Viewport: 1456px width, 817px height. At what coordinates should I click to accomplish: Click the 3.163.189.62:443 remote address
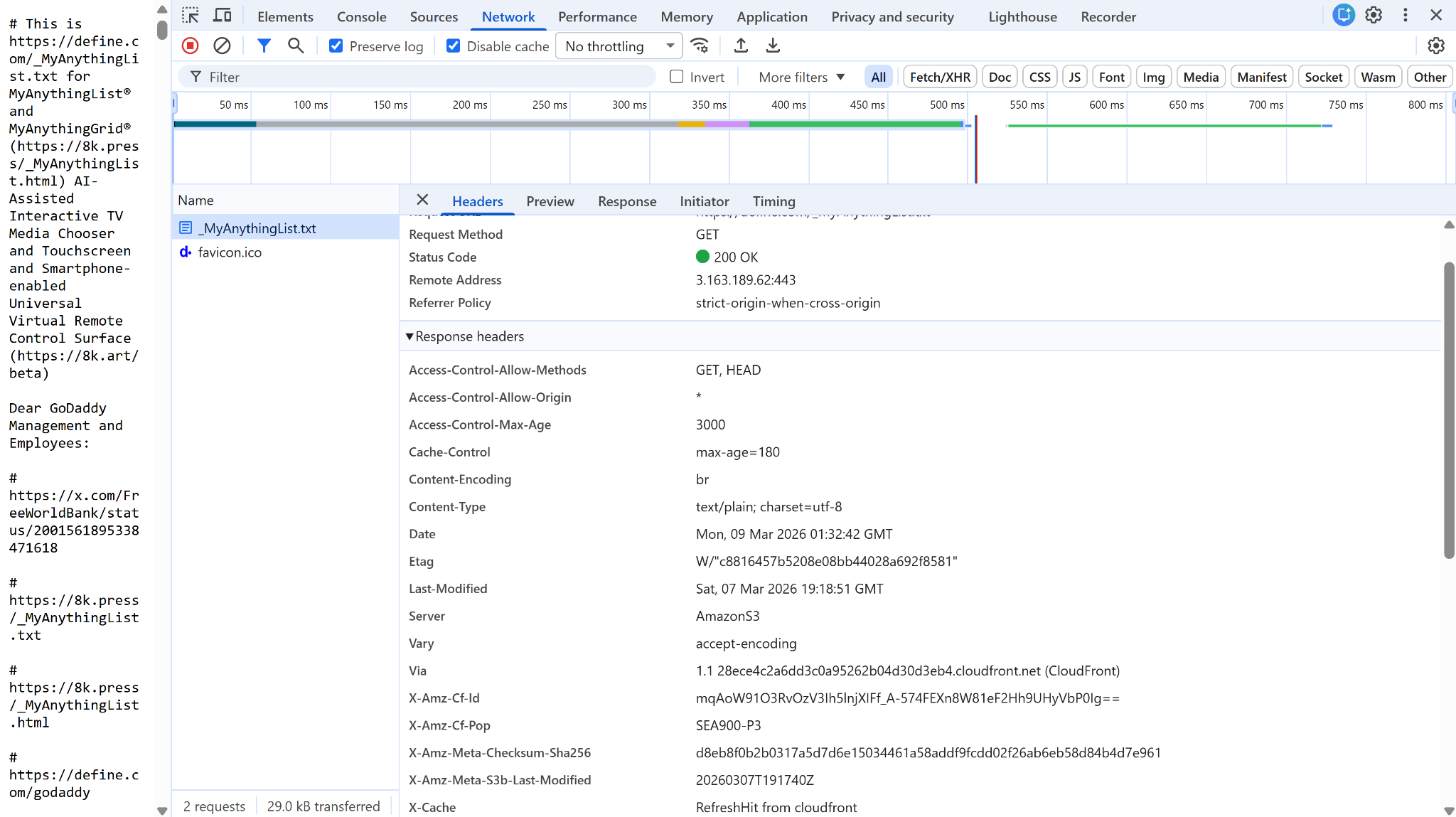point(746,280)
